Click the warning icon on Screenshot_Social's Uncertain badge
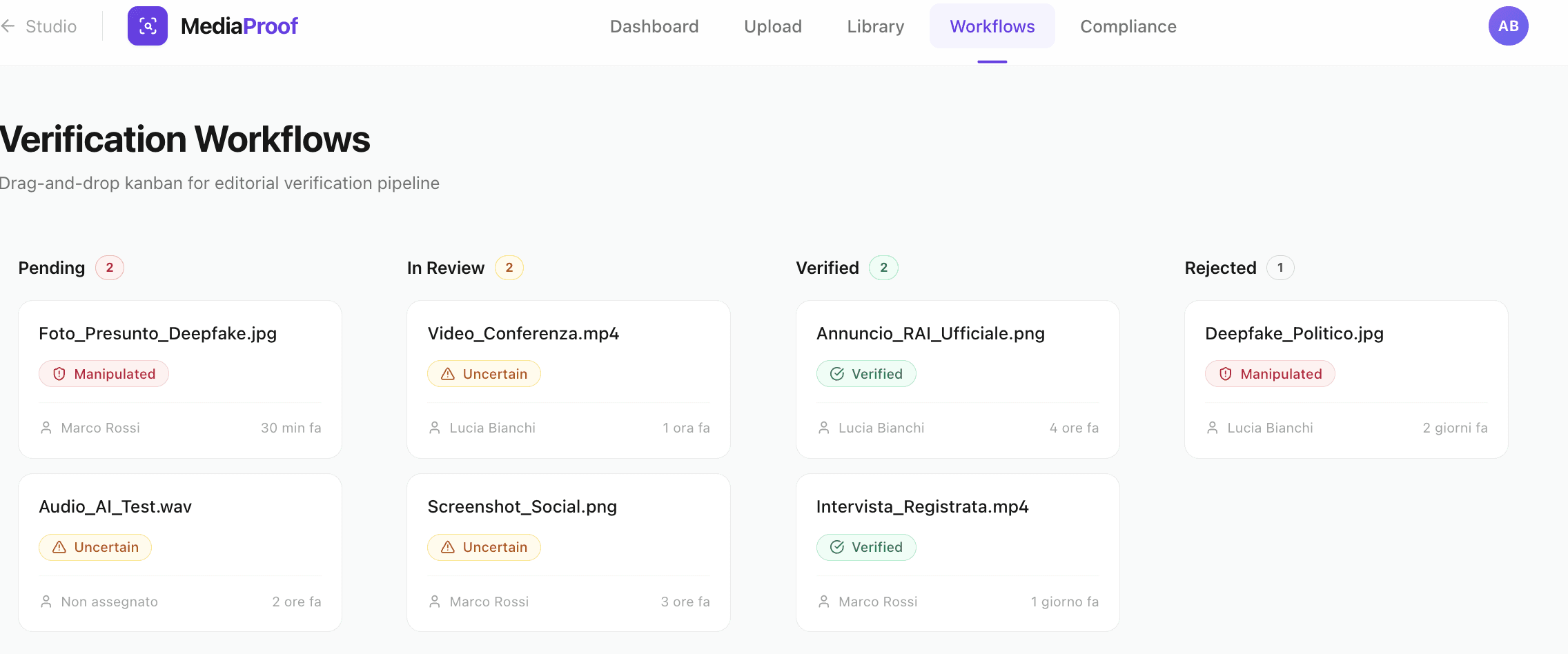Image resolution: width=1568 pixels, height=654 pixels. (x=449, y=546)
